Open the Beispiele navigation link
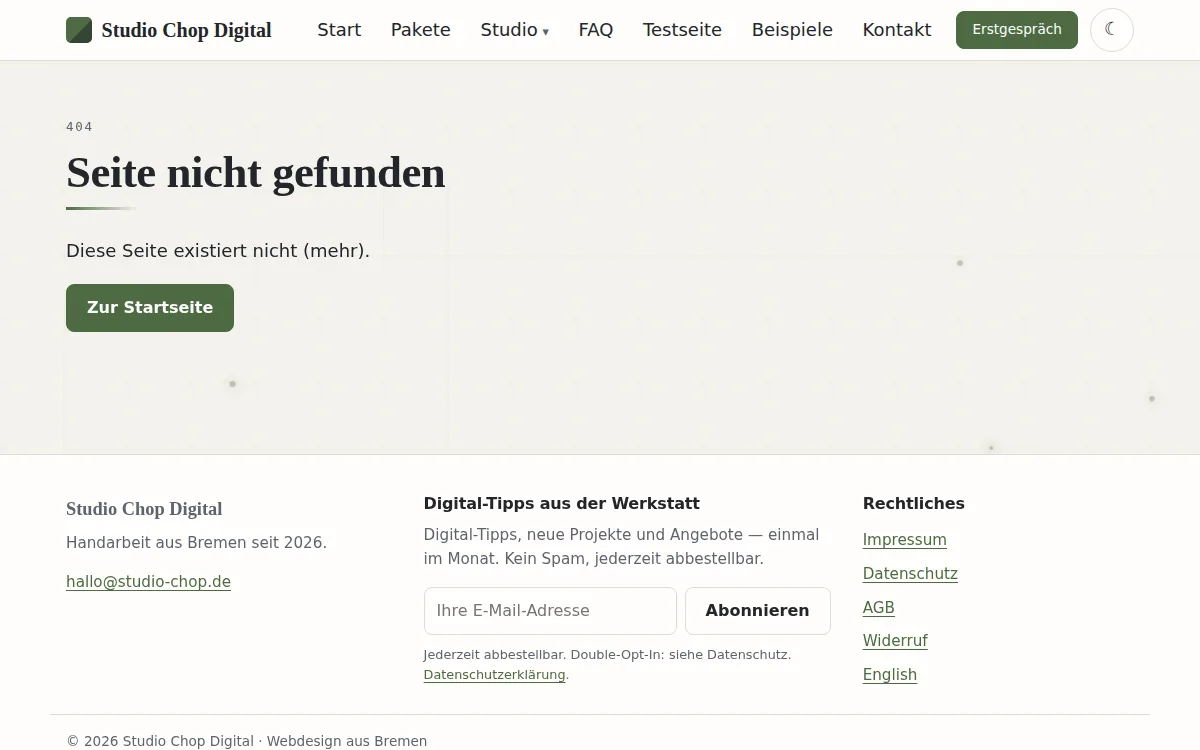Viewport: 1200px width, 750px height. pos(792,30)
